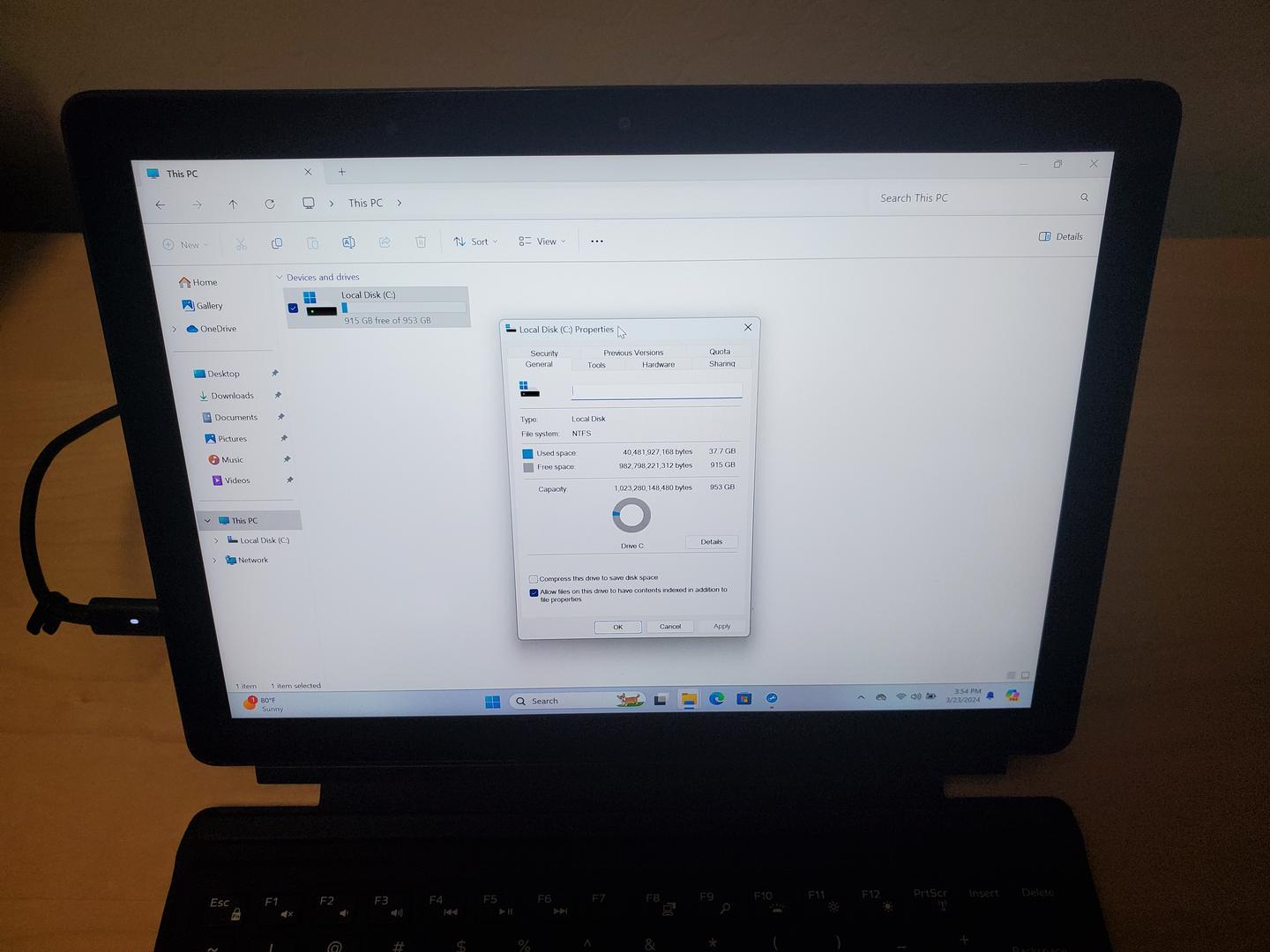Open Pictures quick access folder
The width and height of the screenshot is (1270, 952).
coord(227,438)
